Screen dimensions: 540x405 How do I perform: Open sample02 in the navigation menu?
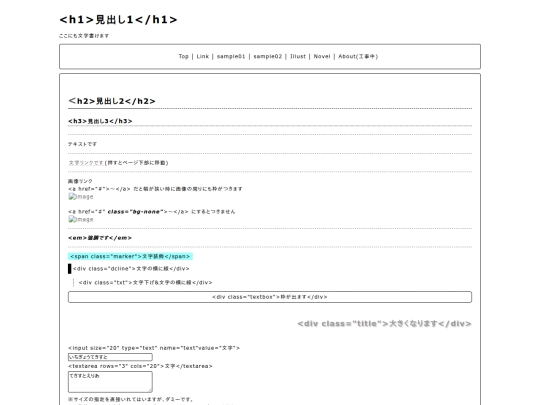click(268, 56)
